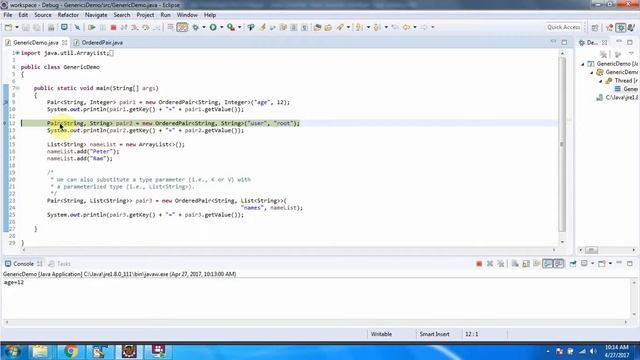Click the Quick Access search field
The image size is (640, 360).
[564, 27]
